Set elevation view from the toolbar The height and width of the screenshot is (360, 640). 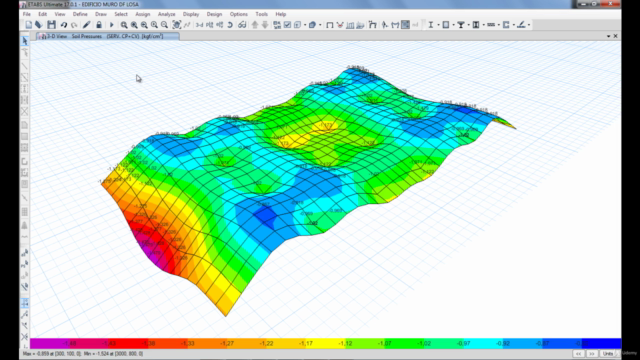[220, 25]
